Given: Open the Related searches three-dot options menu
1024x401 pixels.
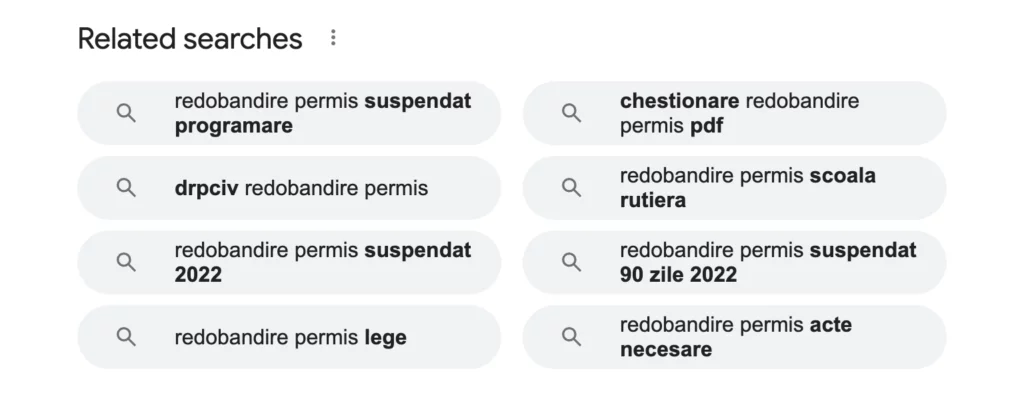Looking at the screenshot, I should tap(333, 38).
